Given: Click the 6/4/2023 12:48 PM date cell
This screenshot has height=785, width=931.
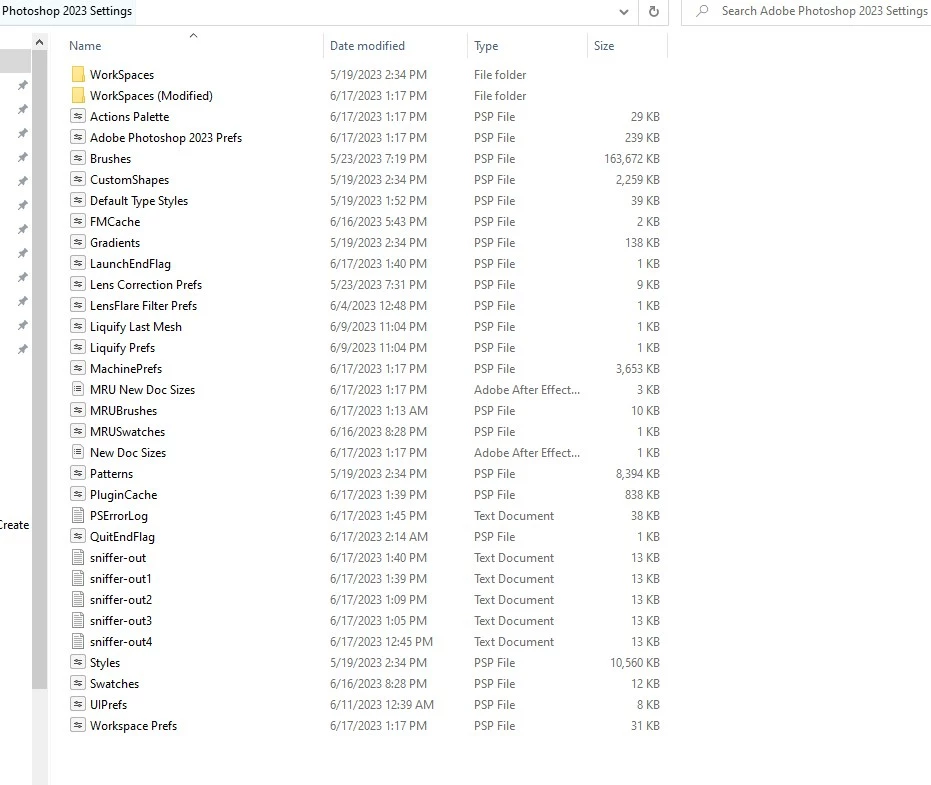Looking at the screenshot, I should point(378,306).
